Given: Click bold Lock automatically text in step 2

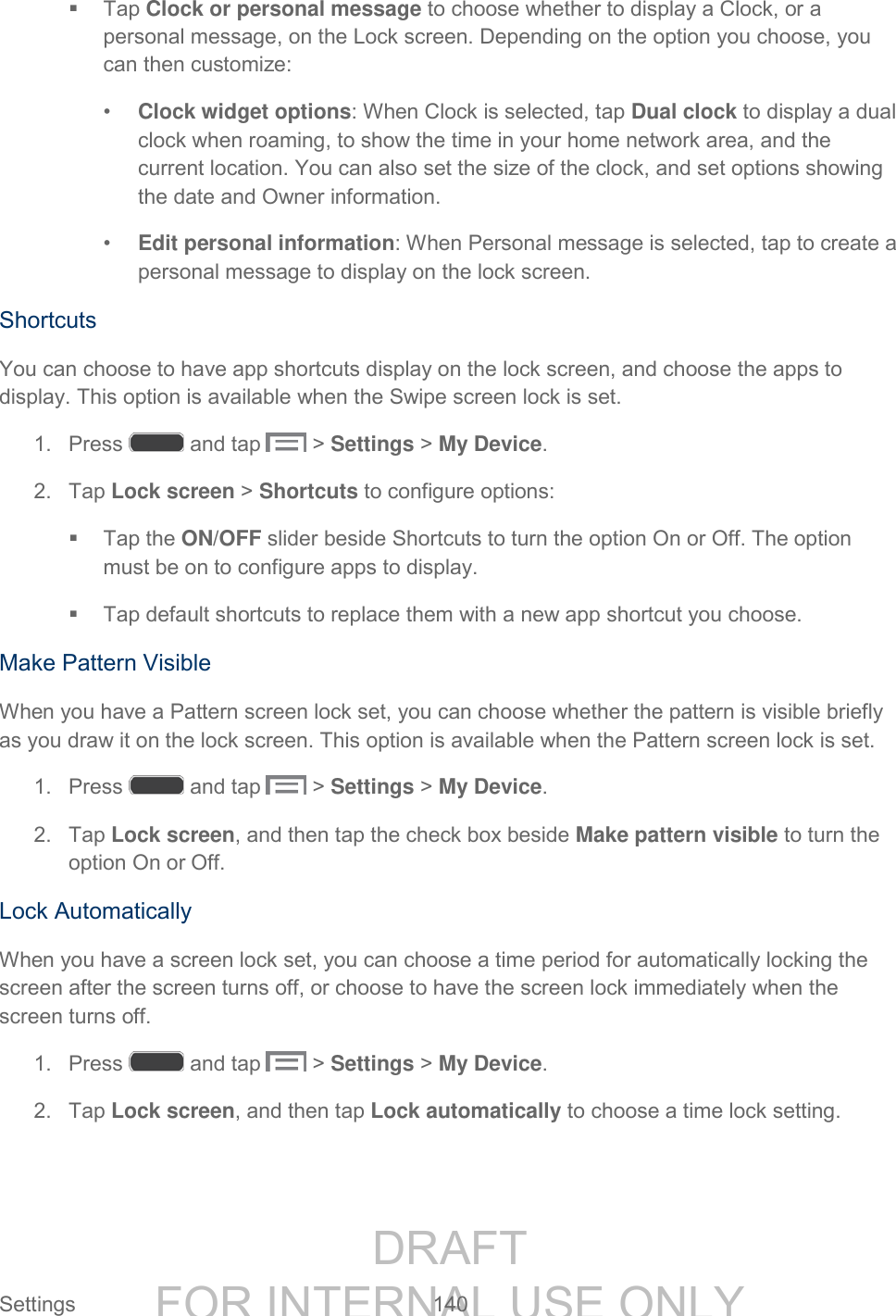Looking at the screenshot, I should pos(466,1111).
